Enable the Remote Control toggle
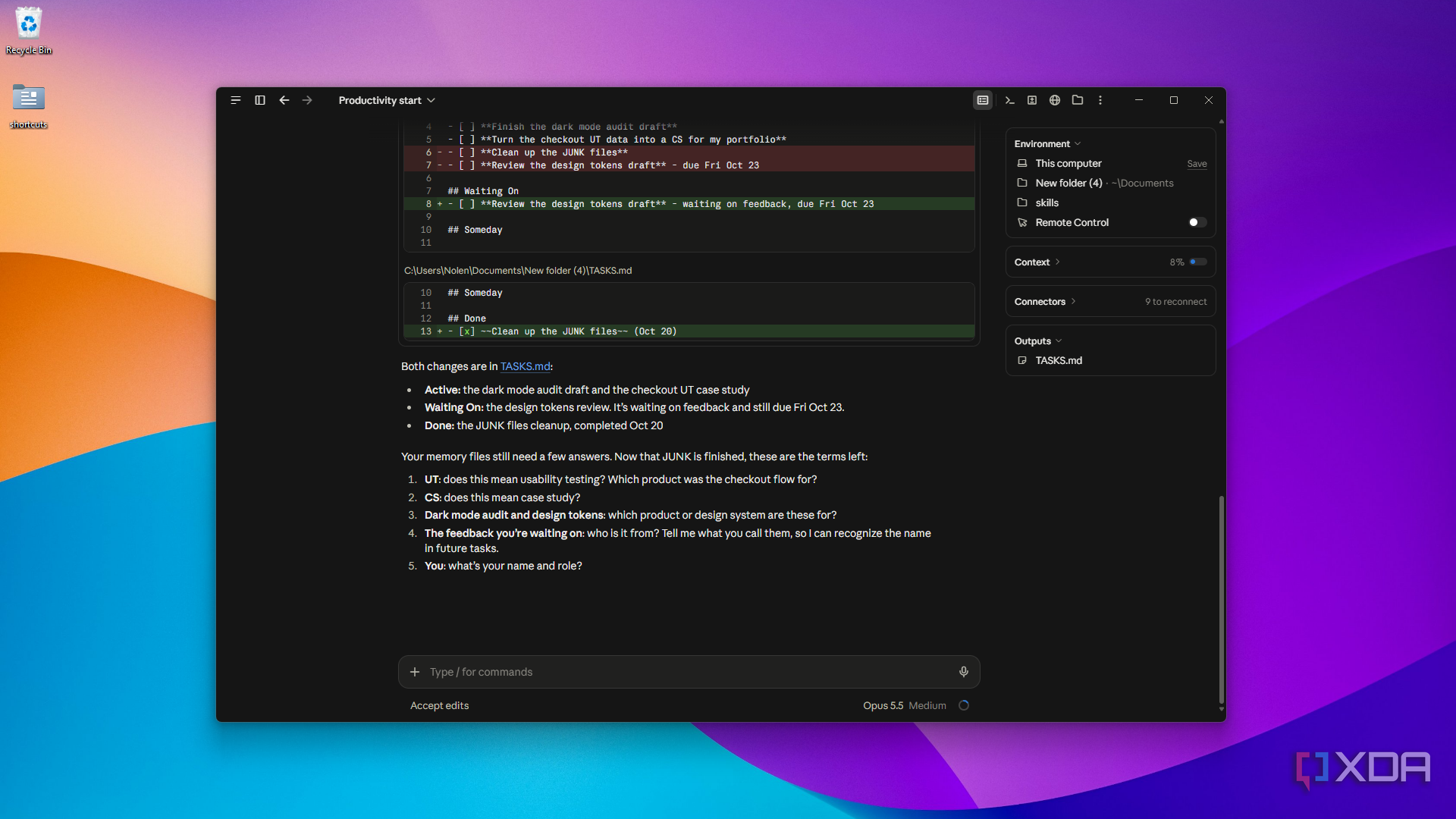1456x819 pixels. point(1197,222)
